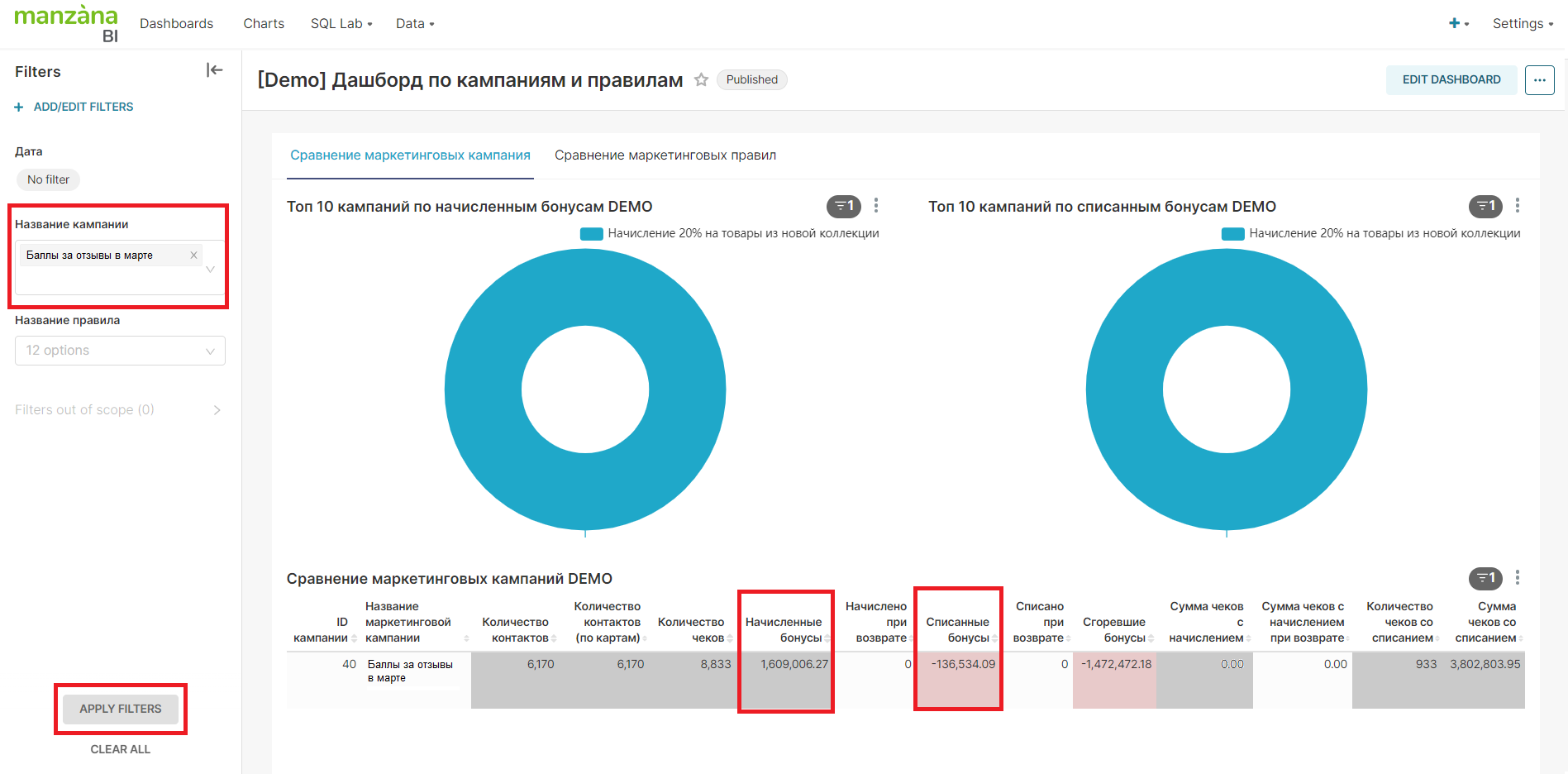
Task: Click the Edit Dashboard button
Action: (1451, 80)
